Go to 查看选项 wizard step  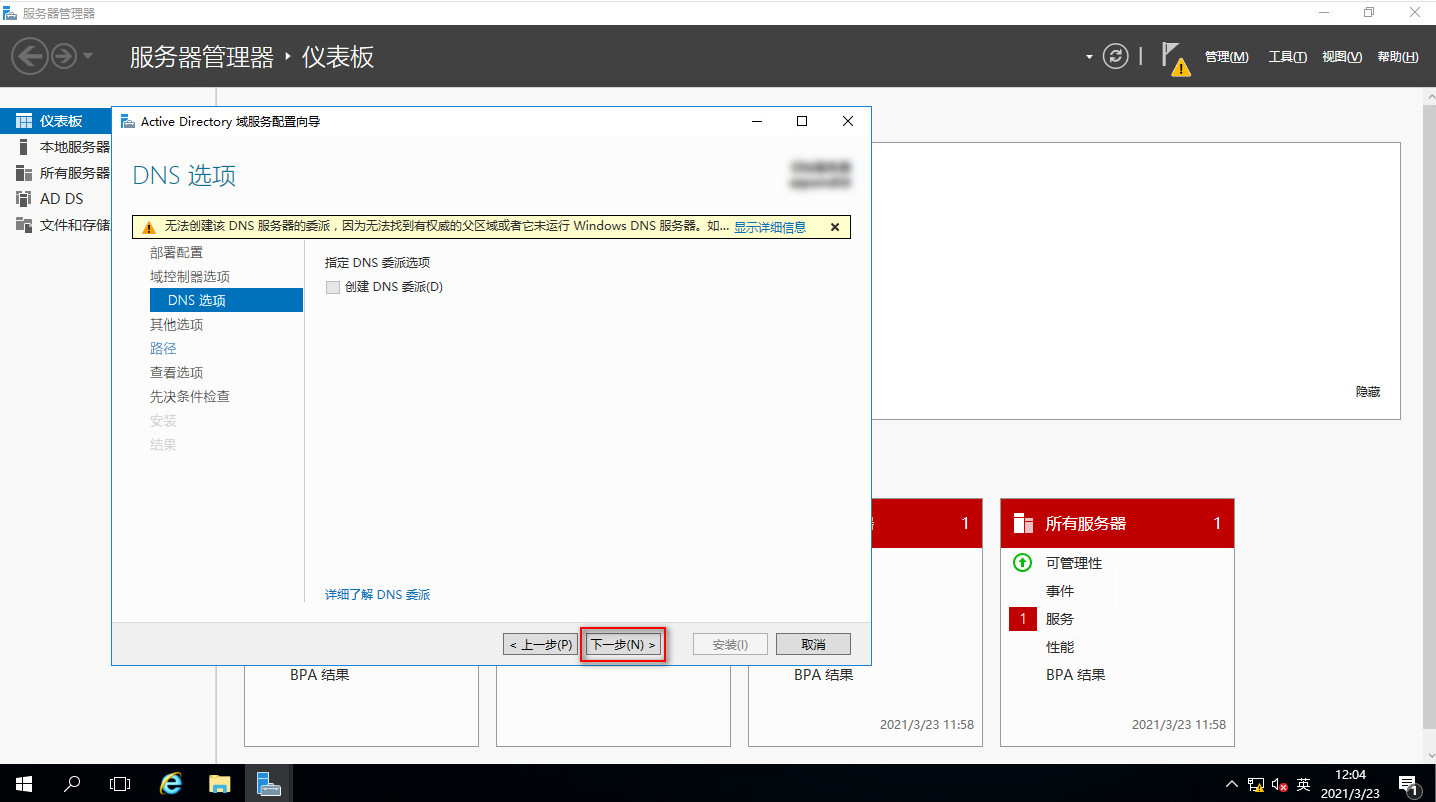176,372
